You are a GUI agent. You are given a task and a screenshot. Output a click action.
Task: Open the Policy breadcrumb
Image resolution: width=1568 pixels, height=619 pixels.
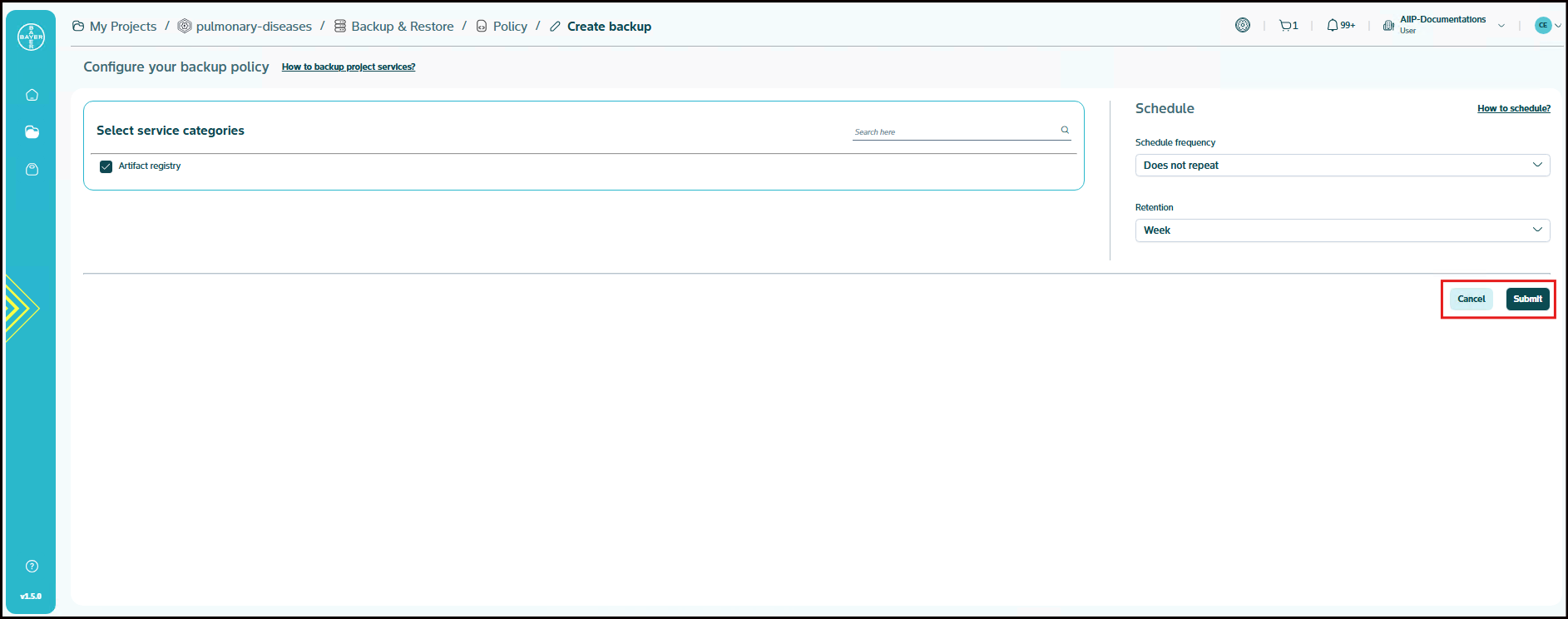(509, 27)
